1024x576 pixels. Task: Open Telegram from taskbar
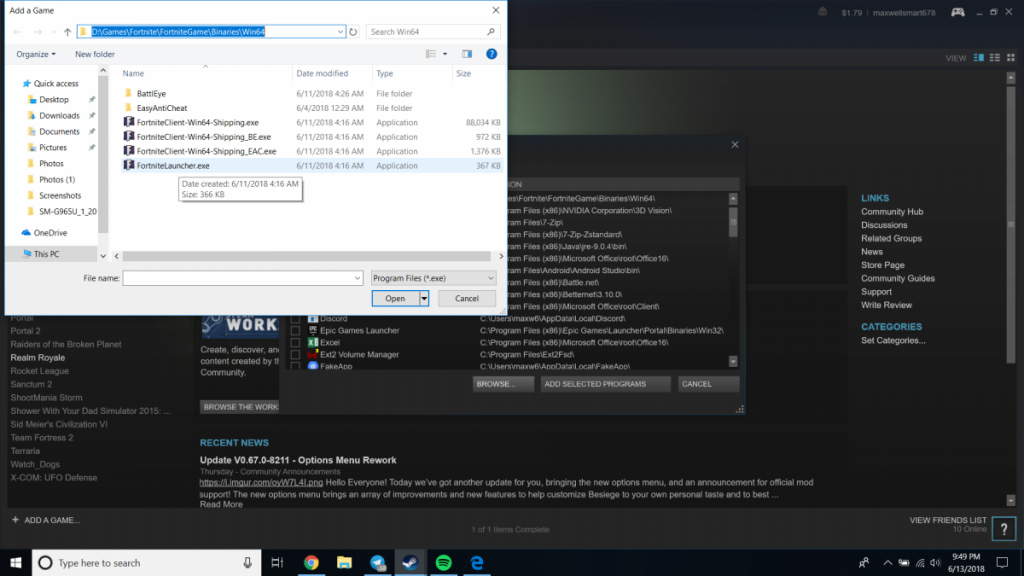click(x=377, y=562)
